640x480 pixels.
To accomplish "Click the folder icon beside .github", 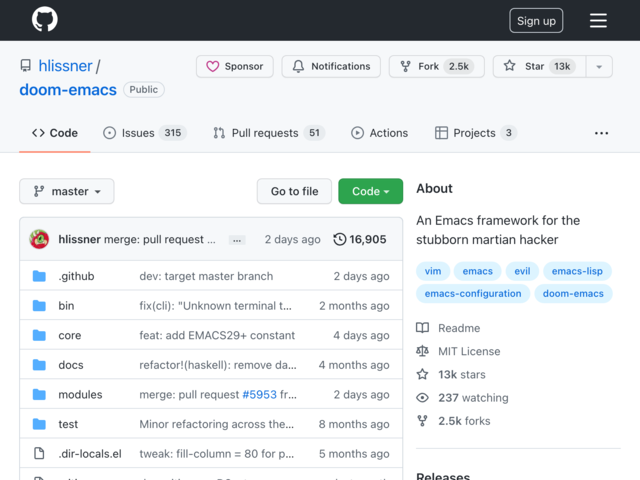I will point(39,276).
